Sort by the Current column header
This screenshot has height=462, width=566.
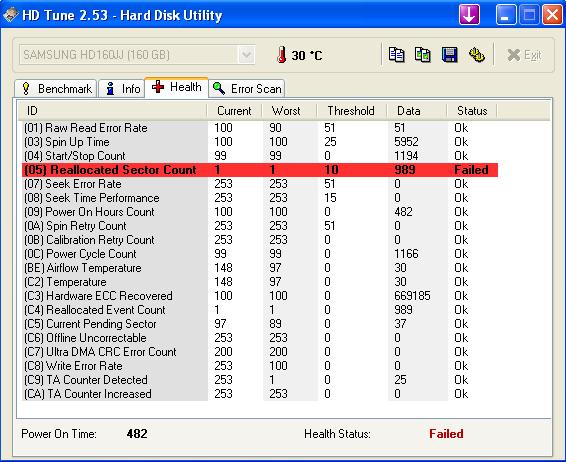234,111
